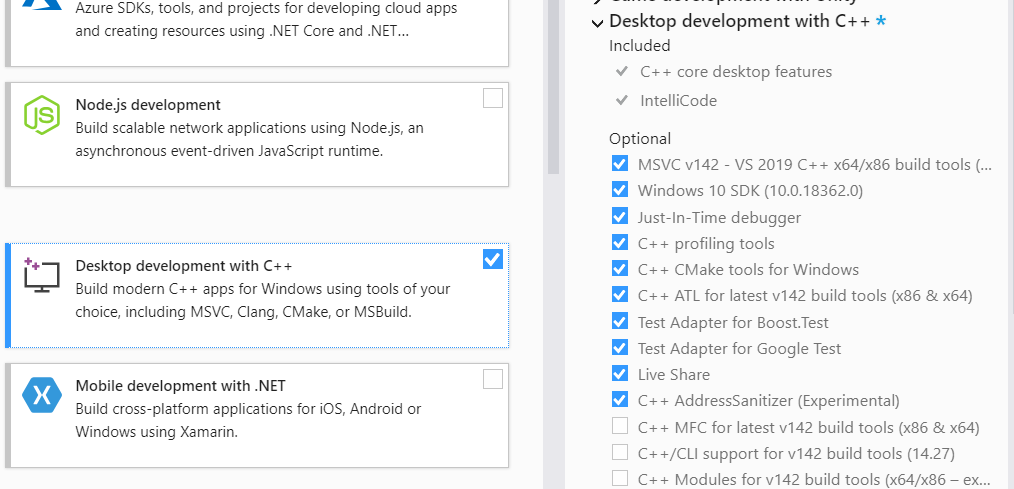Uncheck C++ ATL for latest v142 build tools

pyautogui.click(x=620, y=295)
